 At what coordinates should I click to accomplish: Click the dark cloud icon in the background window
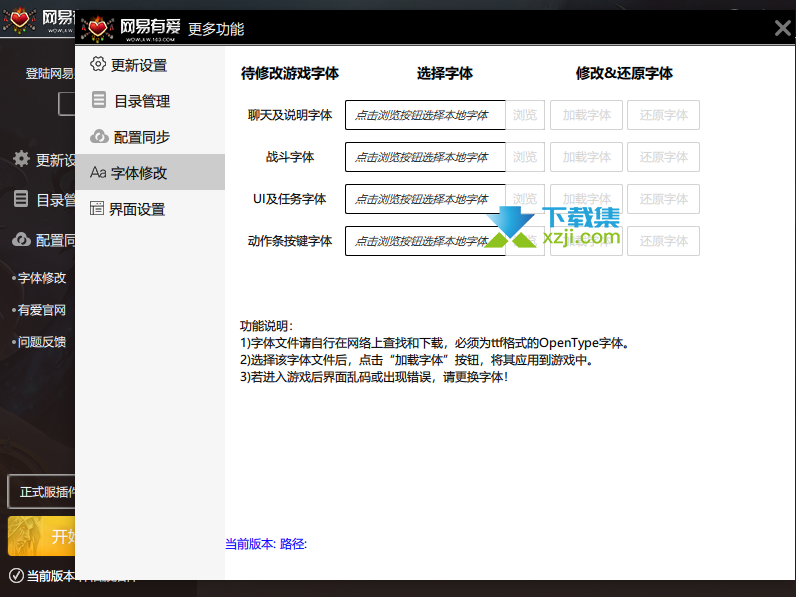[20, 240]
